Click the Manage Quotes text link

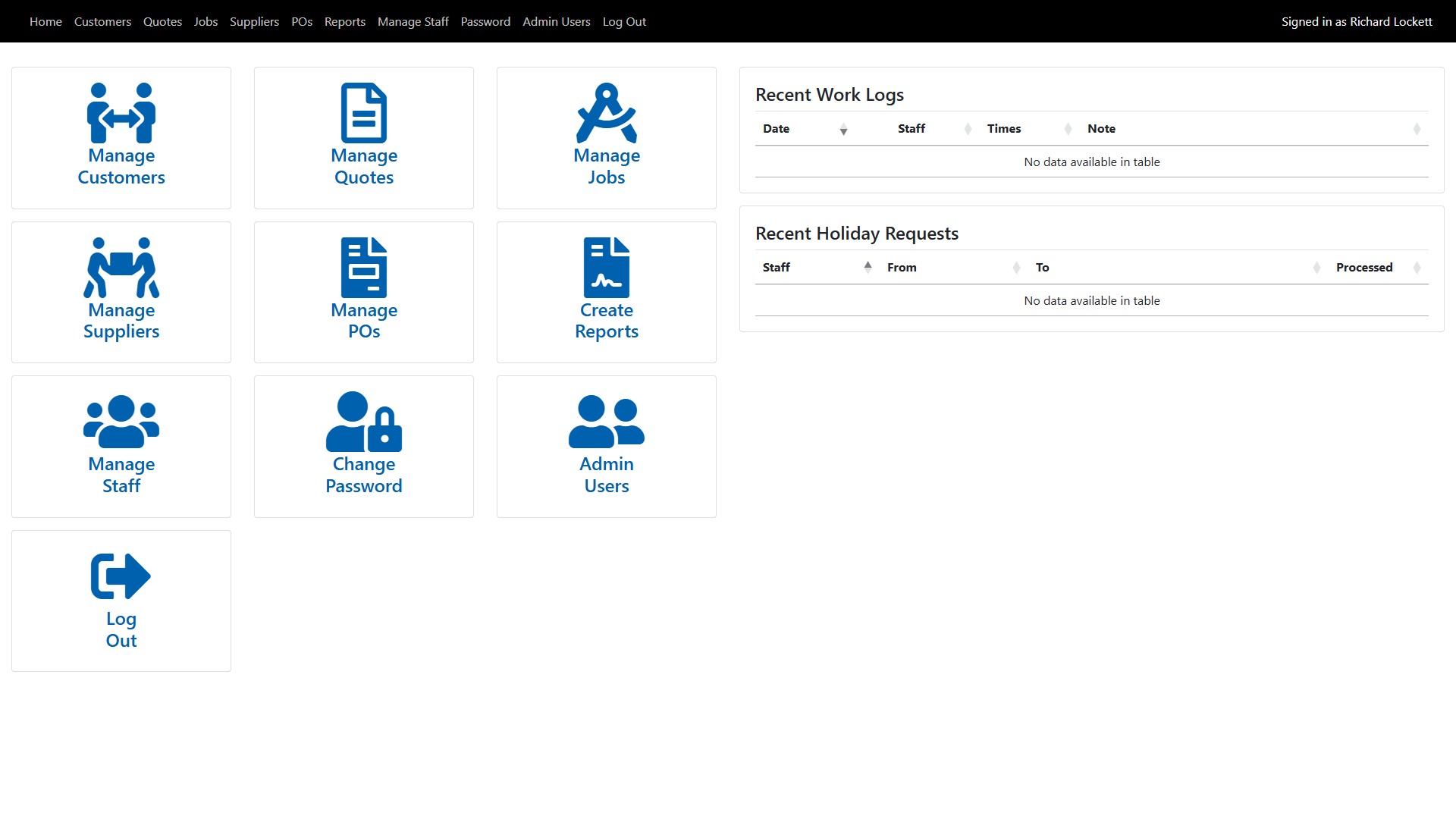pyautogui.click(x=364, y=166)
